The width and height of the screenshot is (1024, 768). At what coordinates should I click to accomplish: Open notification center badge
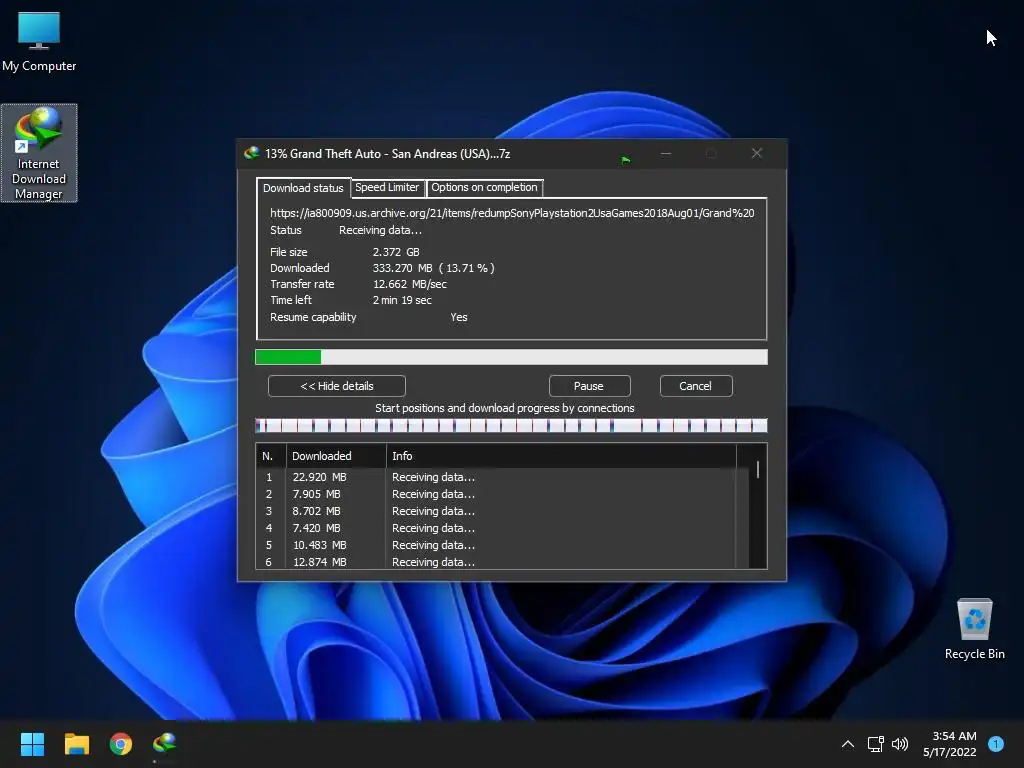coord(996,744)
